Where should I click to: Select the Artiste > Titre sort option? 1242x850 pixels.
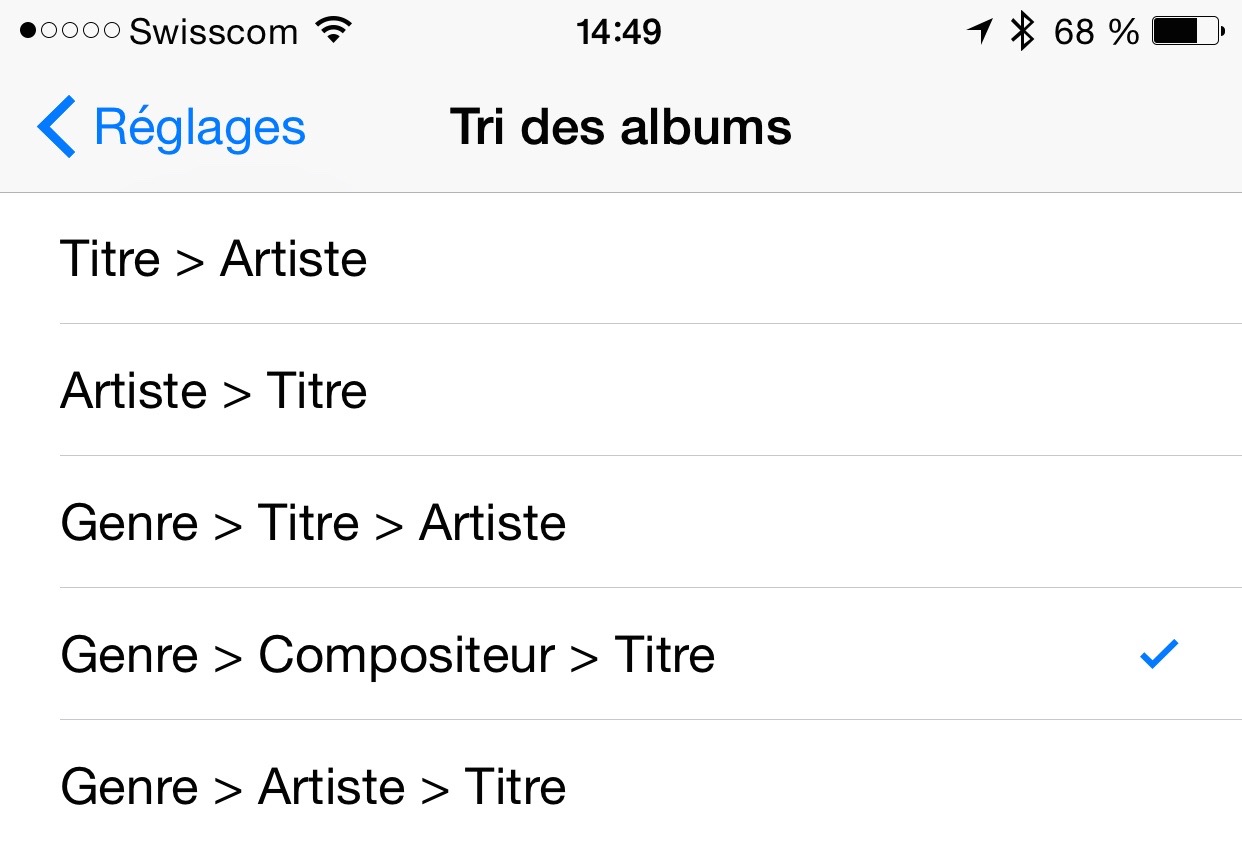621,390
